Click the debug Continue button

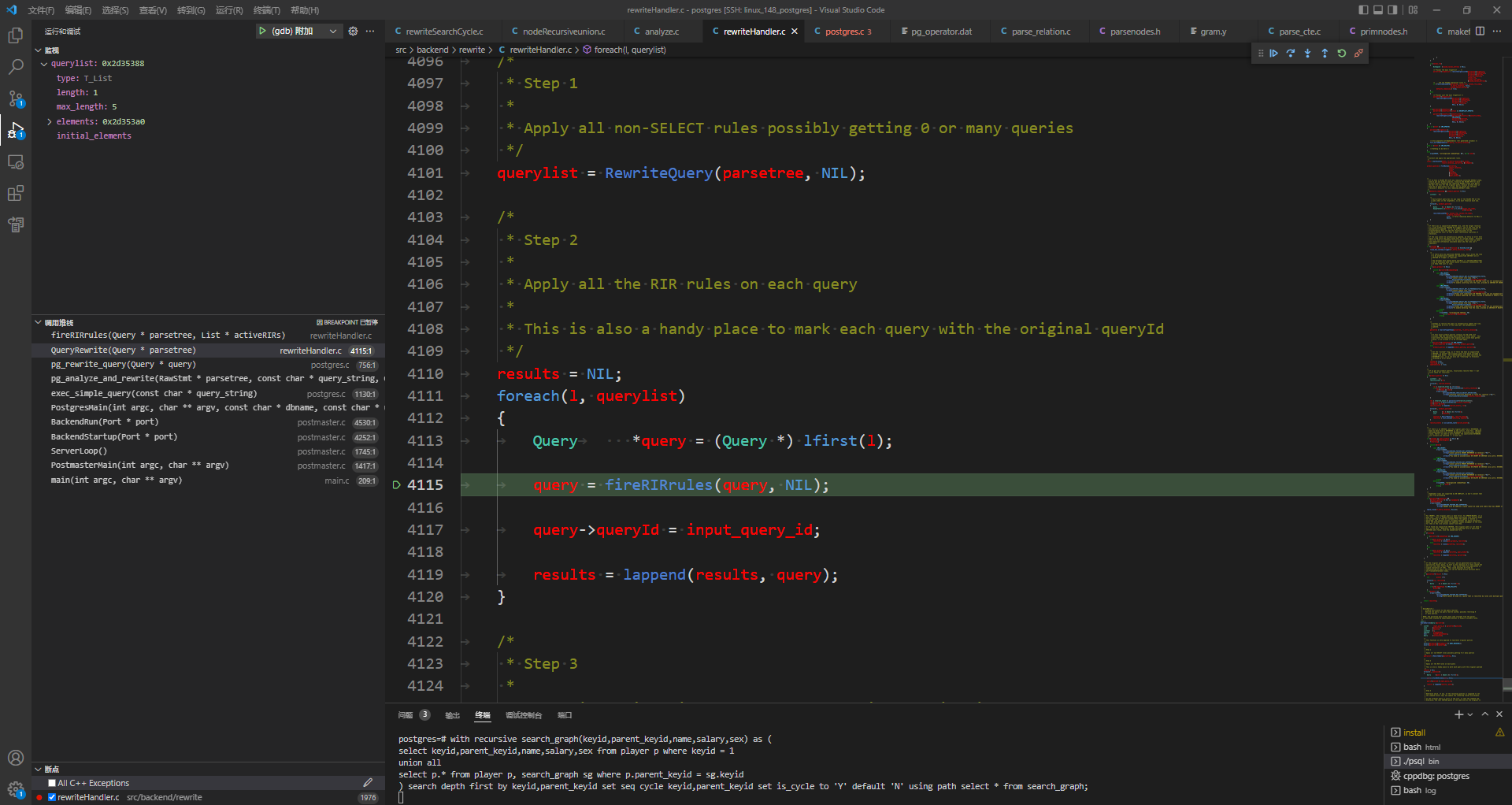(1273, 54)
